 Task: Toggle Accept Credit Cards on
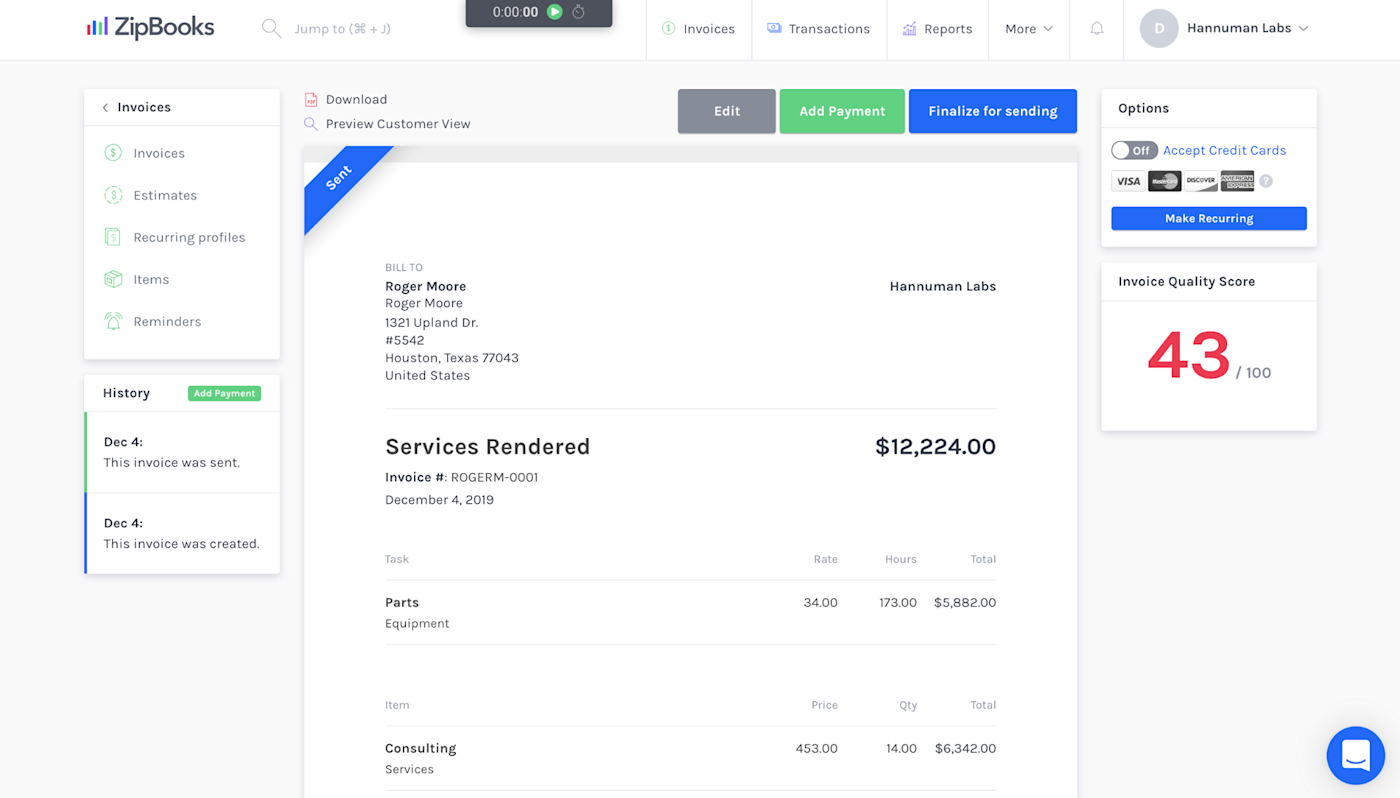tap(1134, 149)
